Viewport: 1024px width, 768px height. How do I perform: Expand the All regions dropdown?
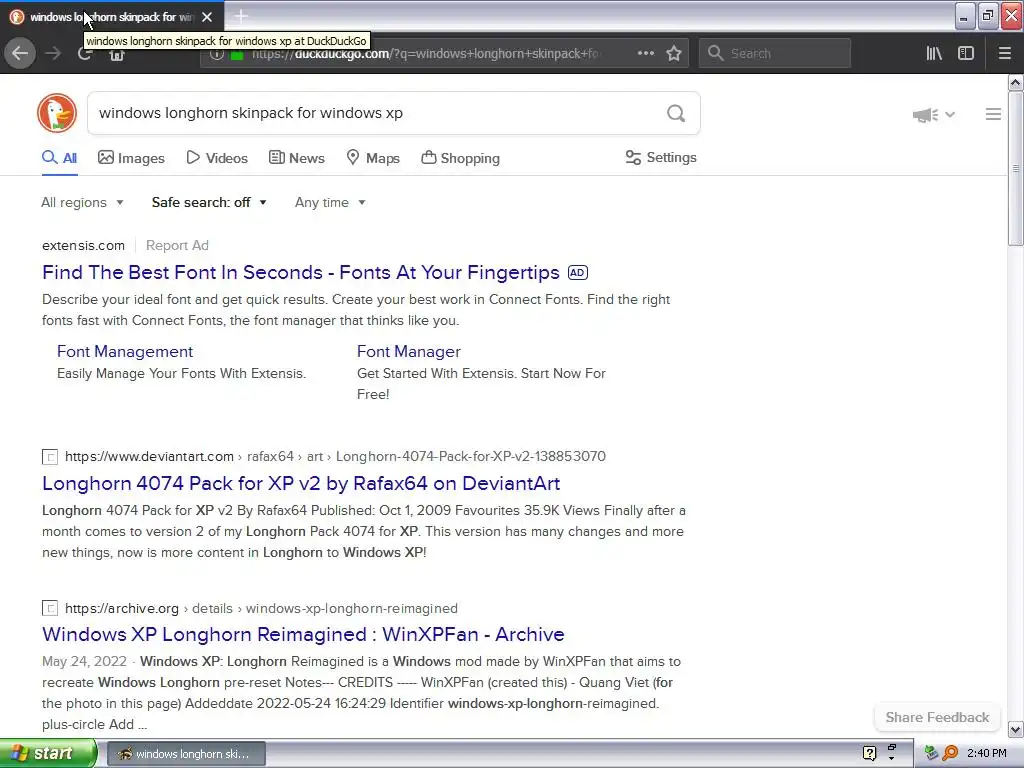click(x=82, y=202)
